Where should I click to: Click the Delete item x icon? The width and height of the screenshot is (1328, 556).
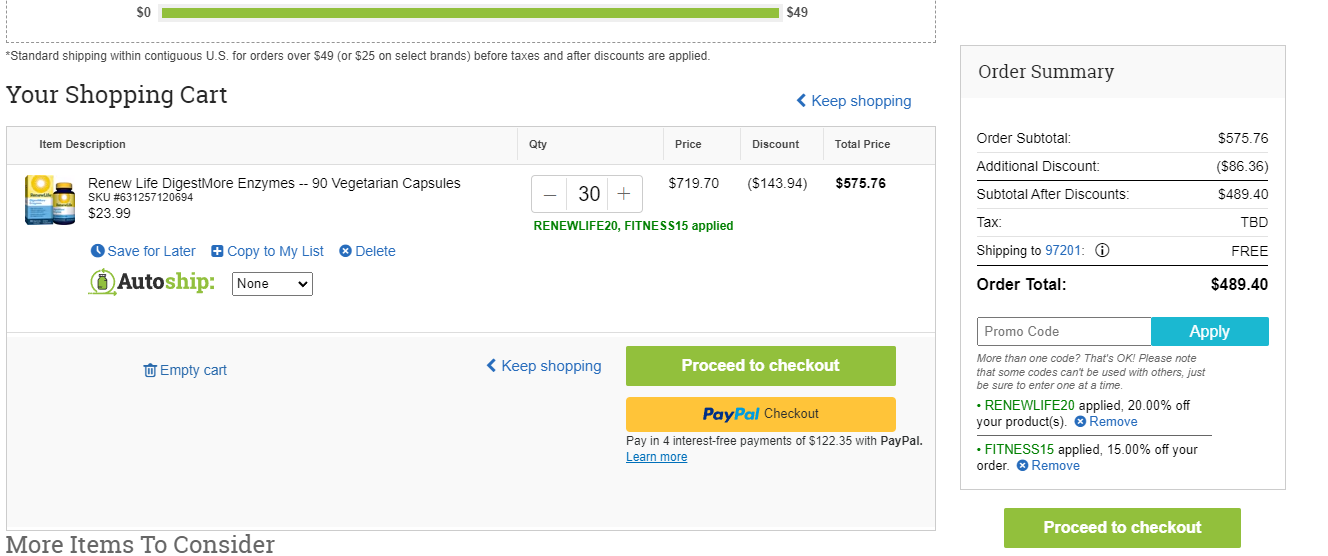[x=345, y=251]
